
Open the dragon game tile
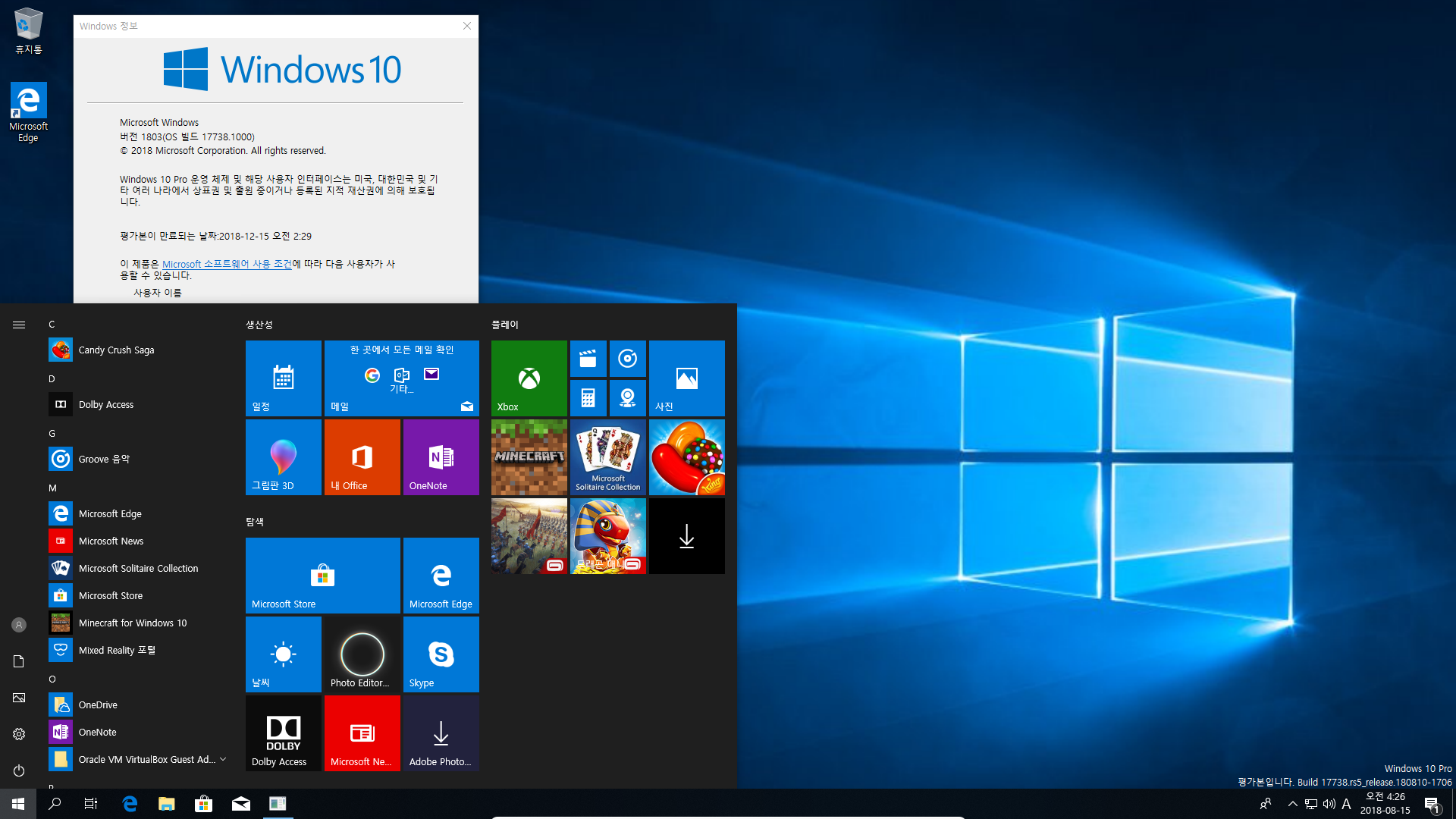pos(607,535)
